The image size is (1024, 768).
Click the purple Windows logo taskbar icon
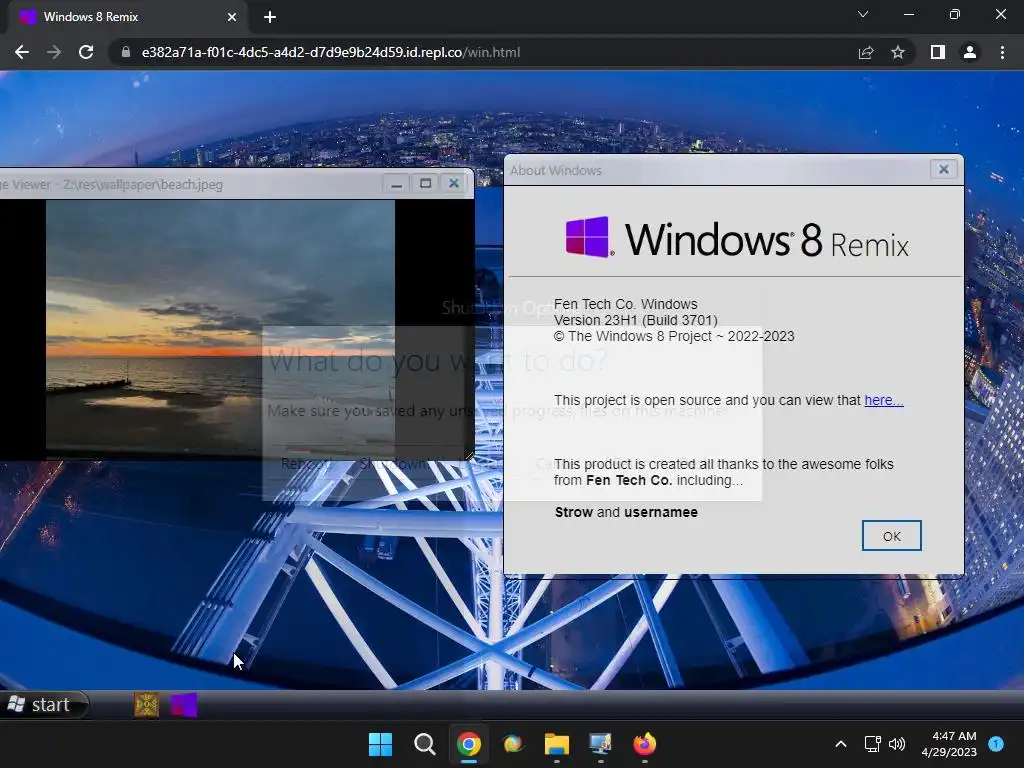tap(184, 705)
